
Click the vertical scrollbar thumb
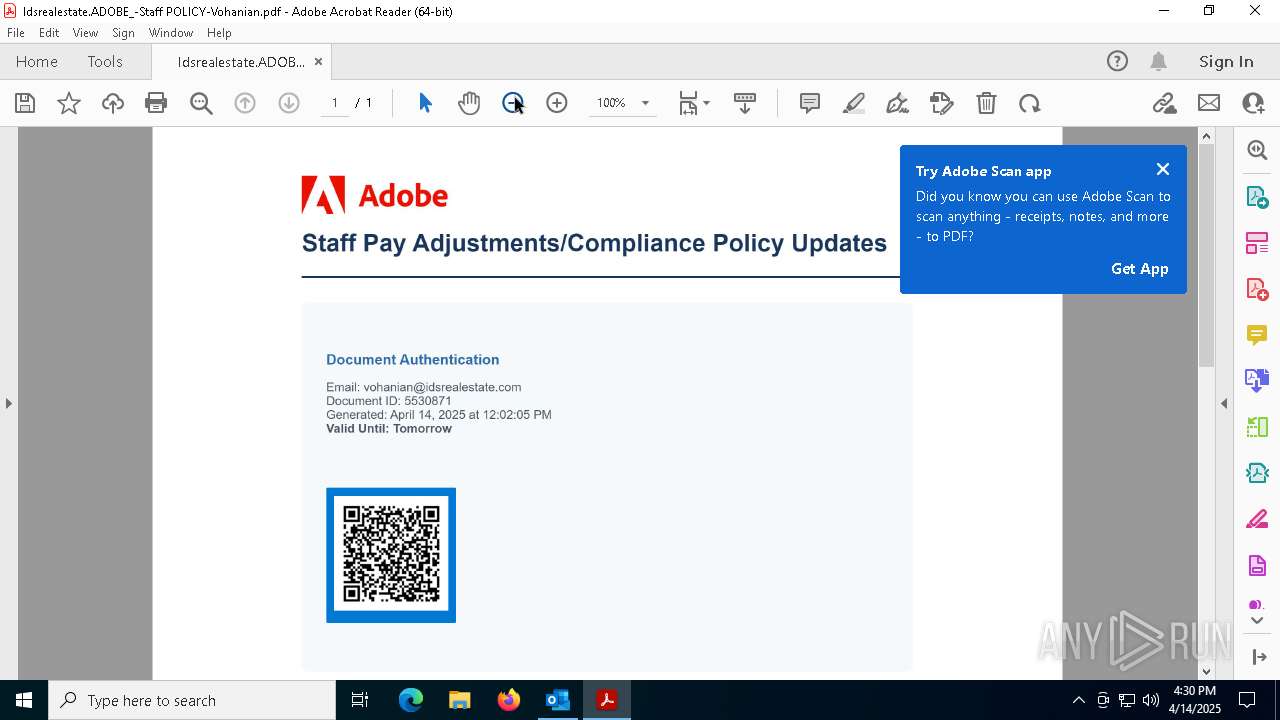[1206, 255]
